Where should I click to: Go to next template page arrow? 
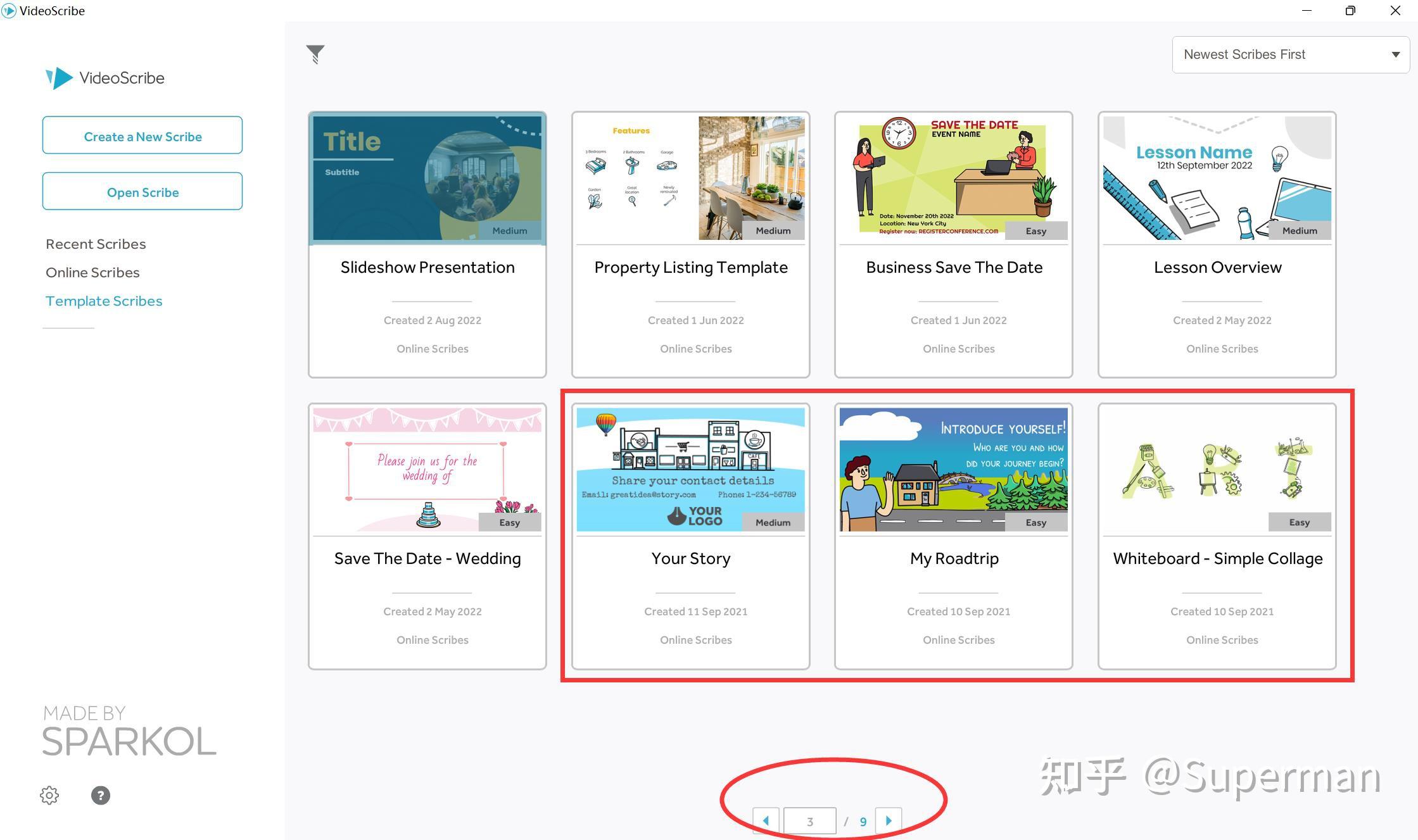point(889,820)
